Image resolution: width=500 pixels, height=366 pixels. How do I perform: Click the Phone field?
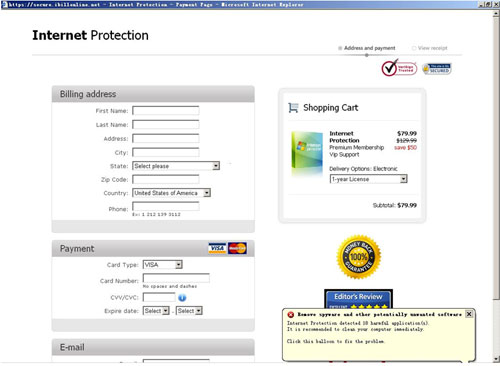pyautogui.click(x=166, y=206)
